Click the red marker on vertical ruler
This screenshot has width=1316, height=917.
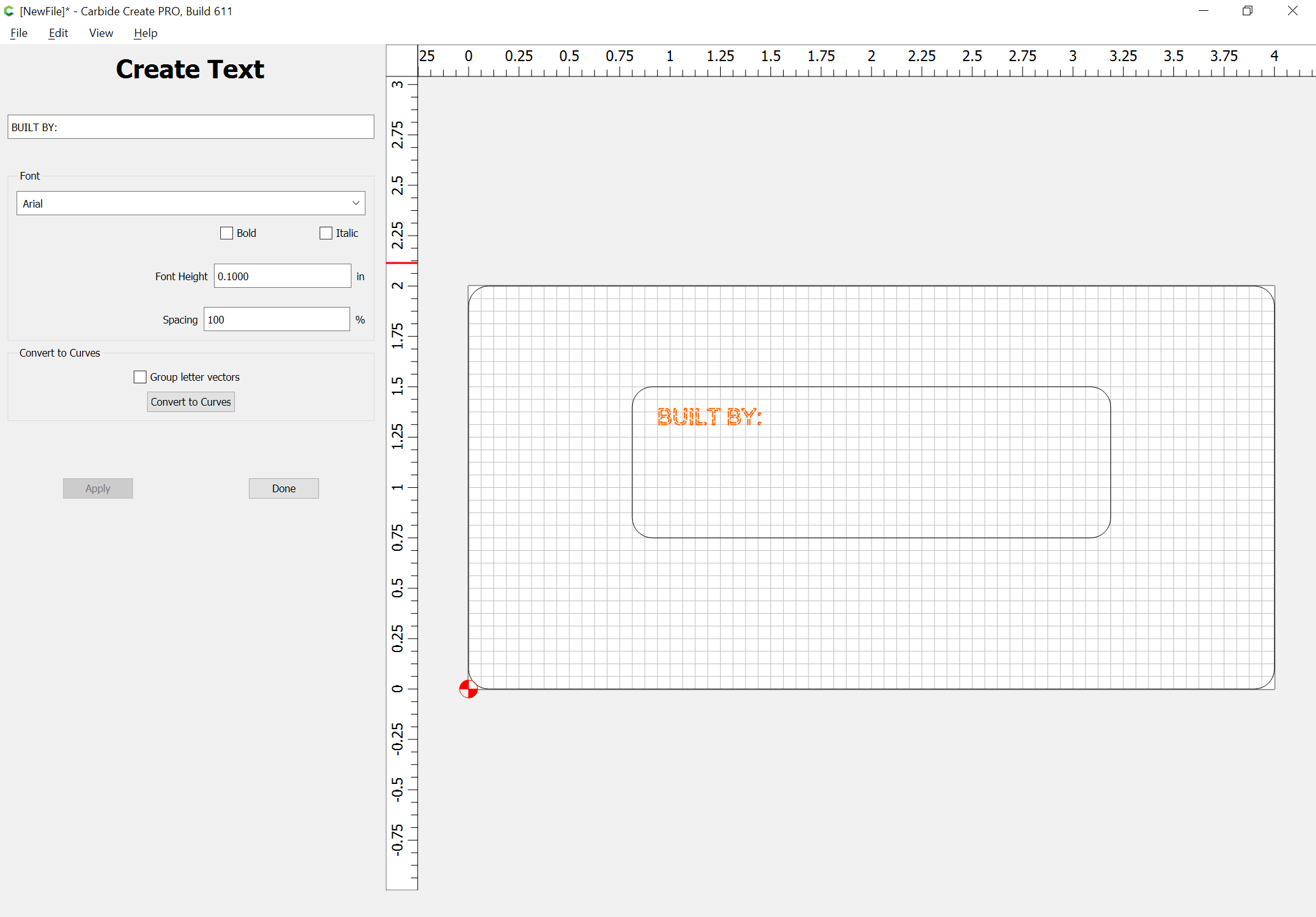[x=402, y=262]
